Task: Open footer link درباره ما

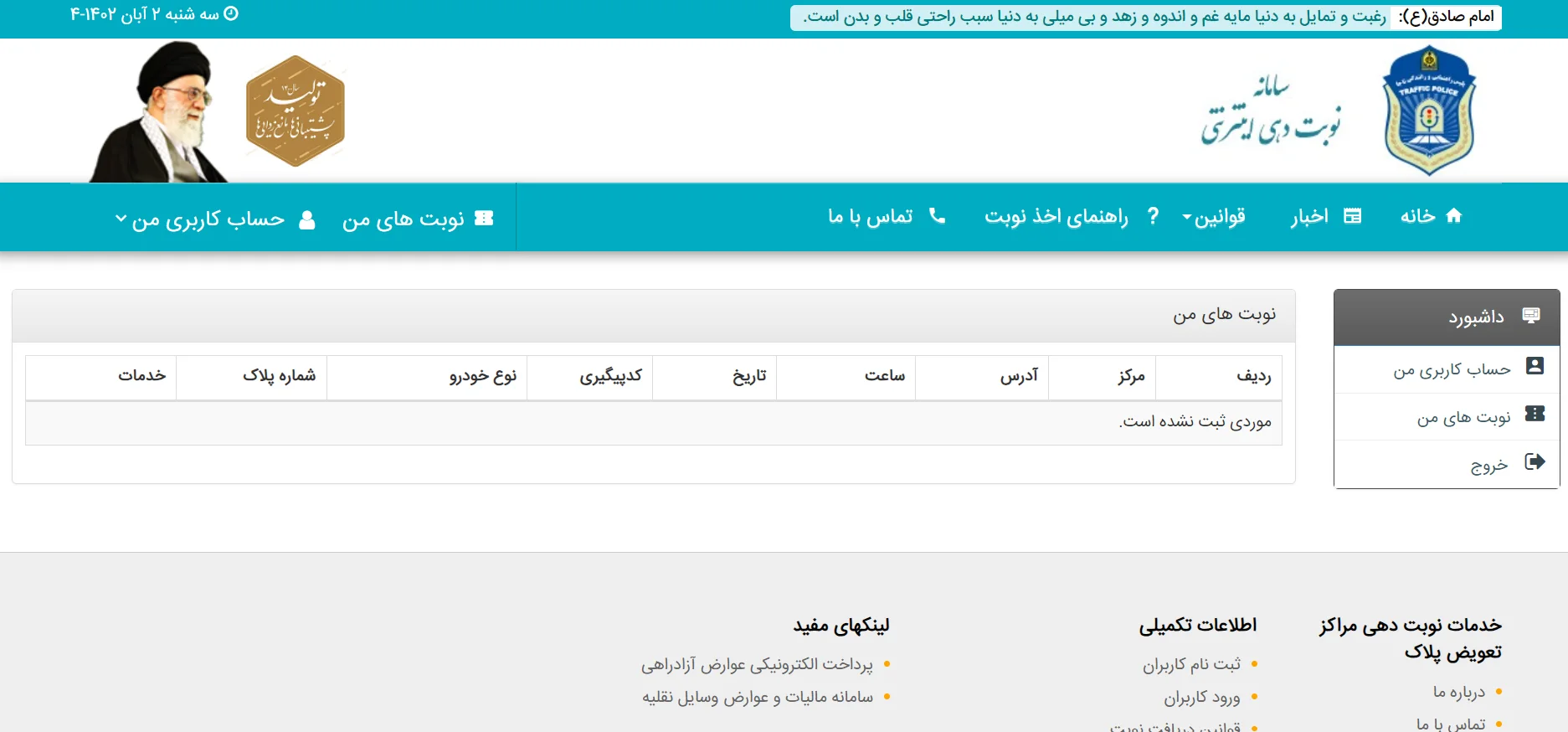Action: click(1459, 692)
